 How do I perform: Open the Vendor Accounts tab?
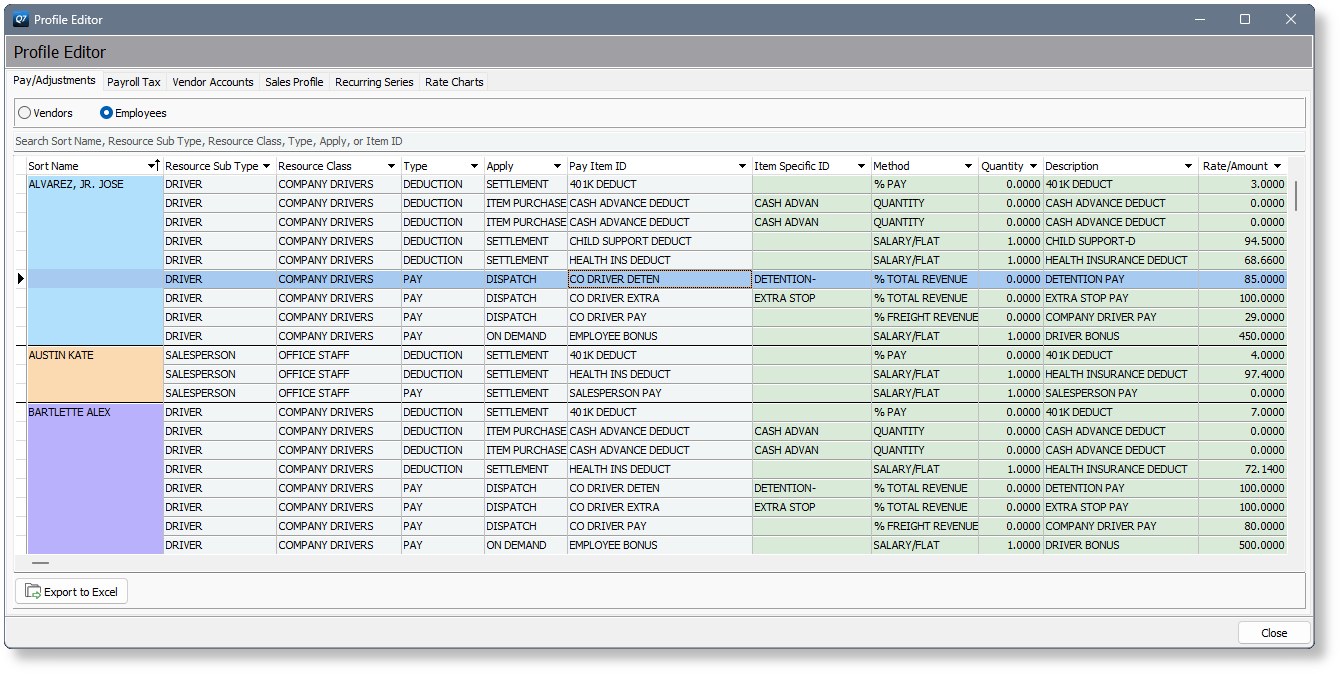click(x=213, y=82)
